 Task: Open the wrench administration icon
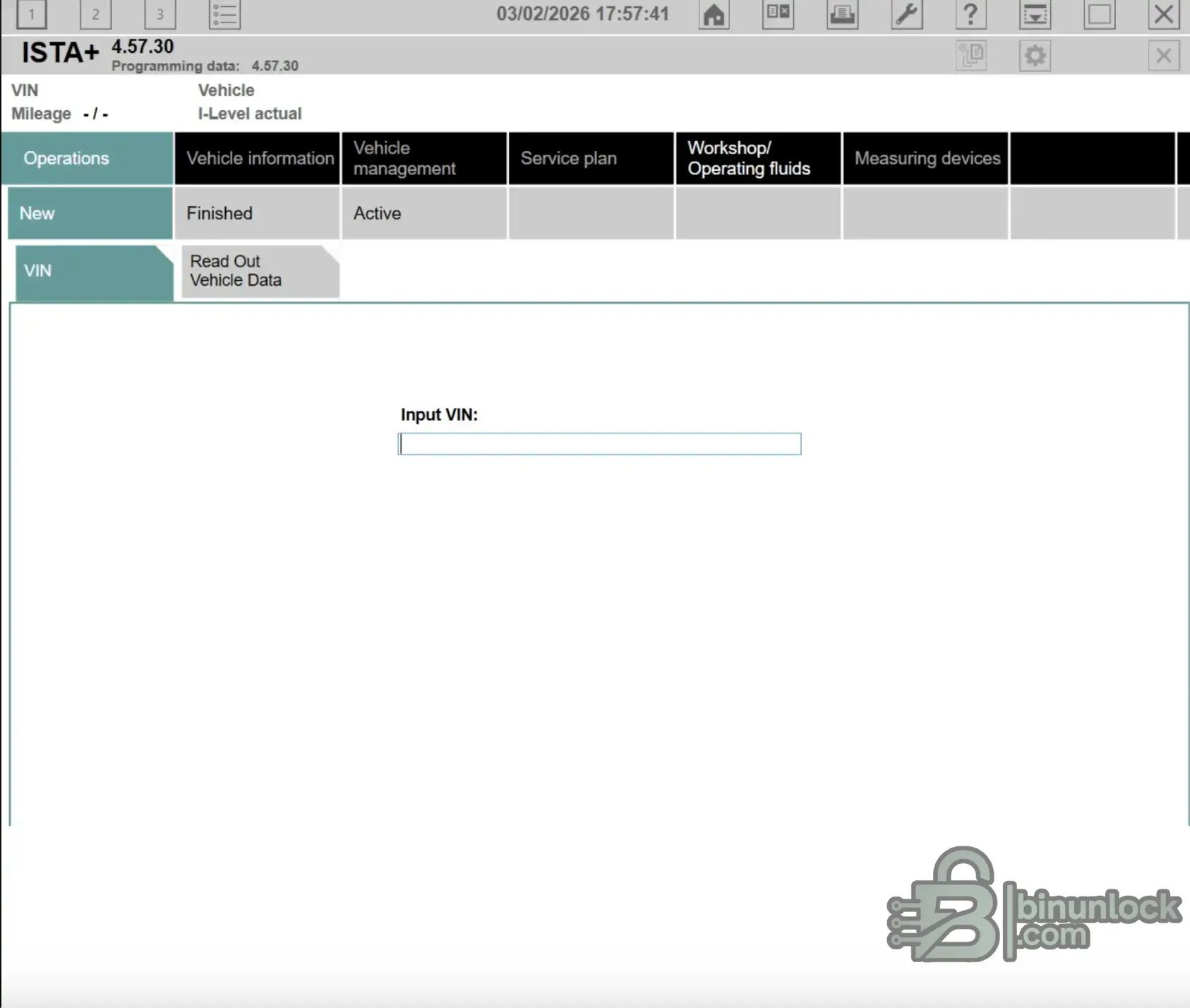[906, 14]
